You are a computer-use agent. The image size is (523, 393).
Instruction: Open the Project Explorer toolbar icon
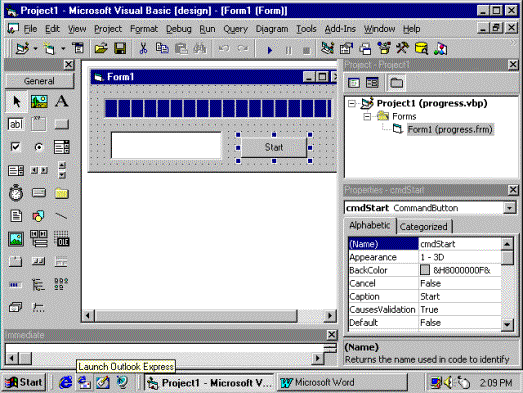click(328, 49)
